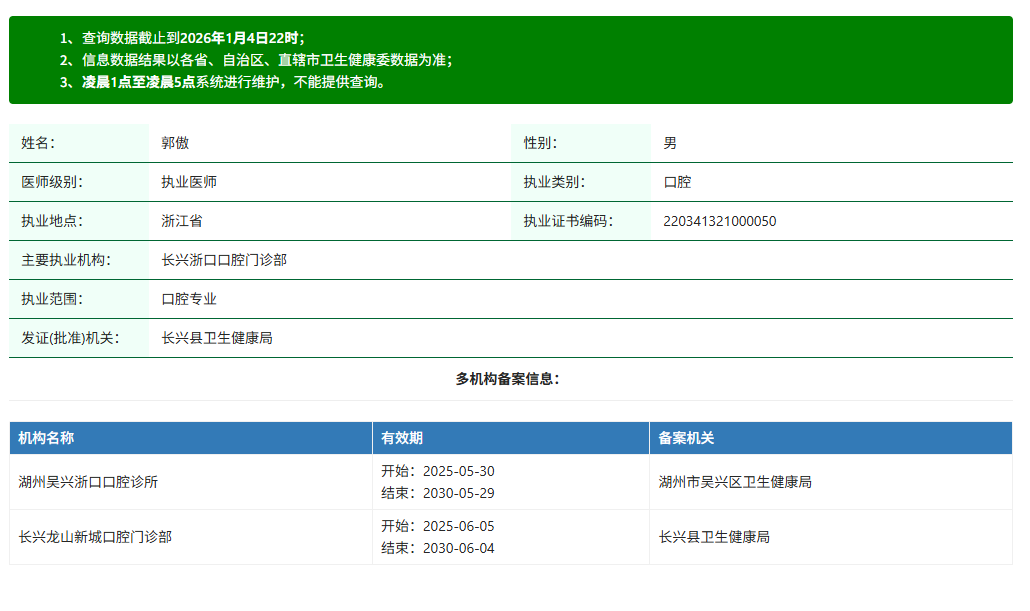Screen dimensions: 1030x611
Task: Click the 执业证书编码 field label
Action: 568,221
